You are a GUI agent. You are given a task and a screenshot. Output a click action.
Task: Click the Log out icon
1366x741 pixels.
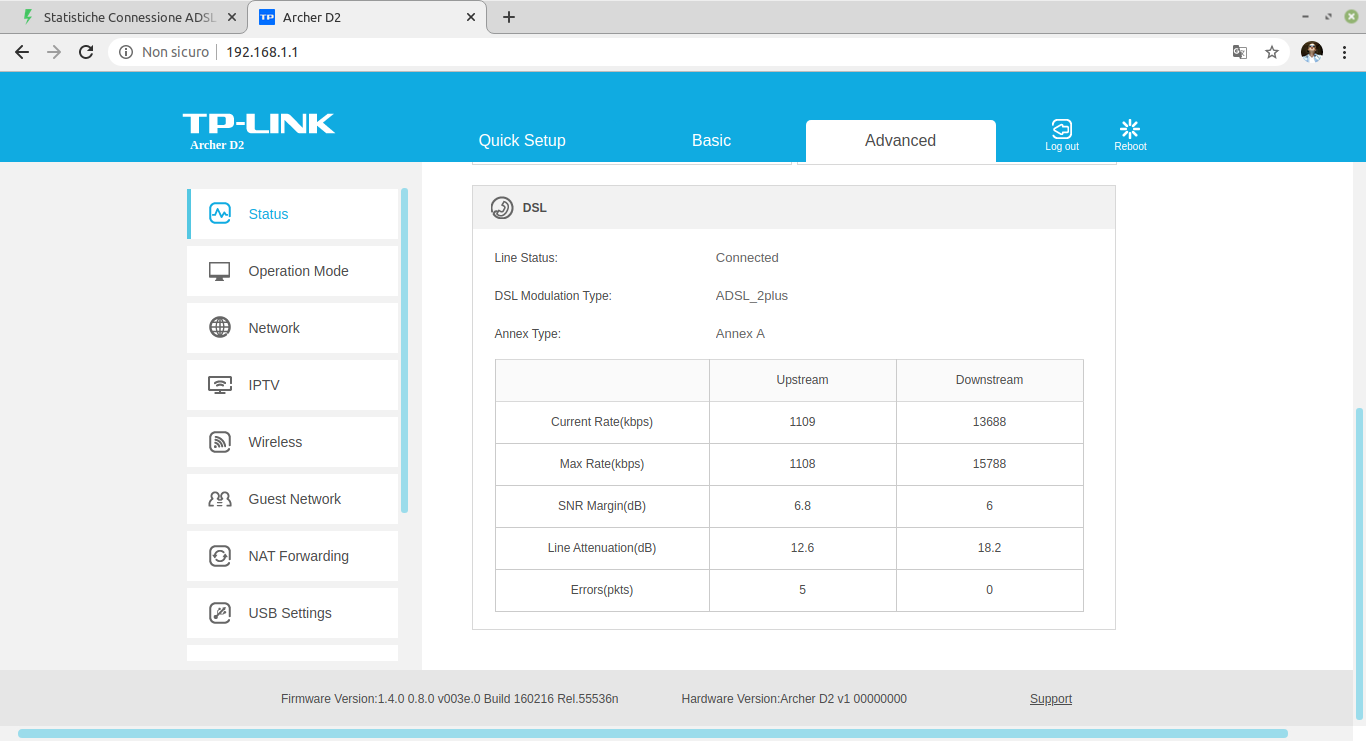point(1061,129)
